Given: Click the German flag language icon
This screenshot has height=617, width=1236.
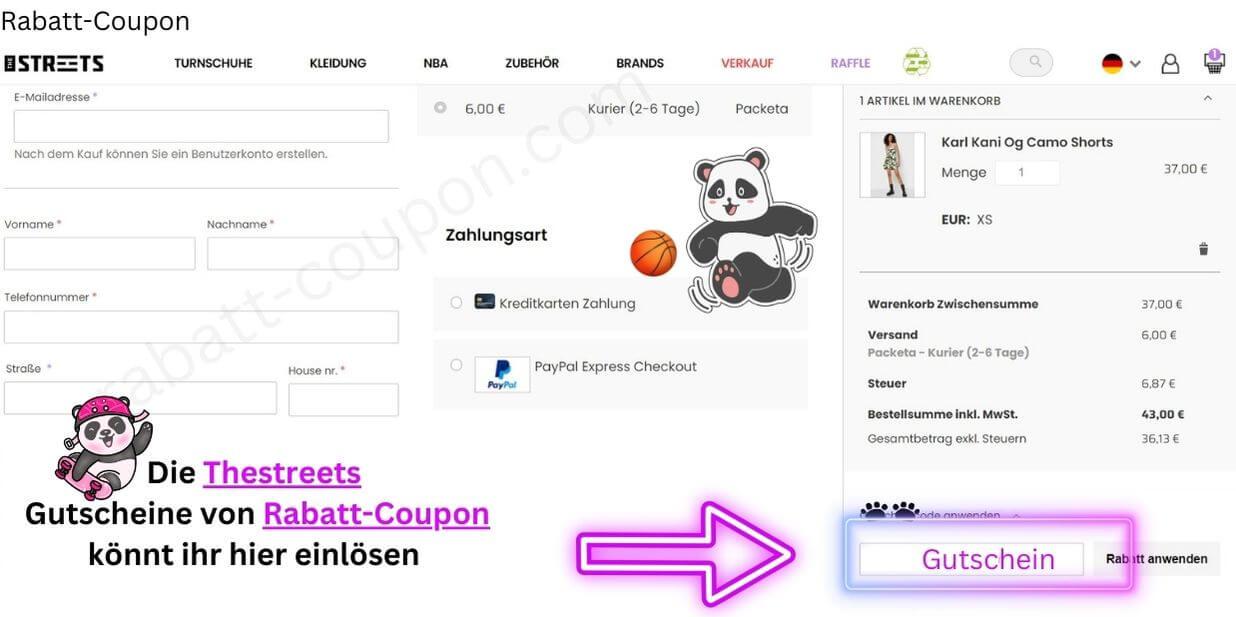Looking at the screenshot, I should click(x=1112, y=64).
